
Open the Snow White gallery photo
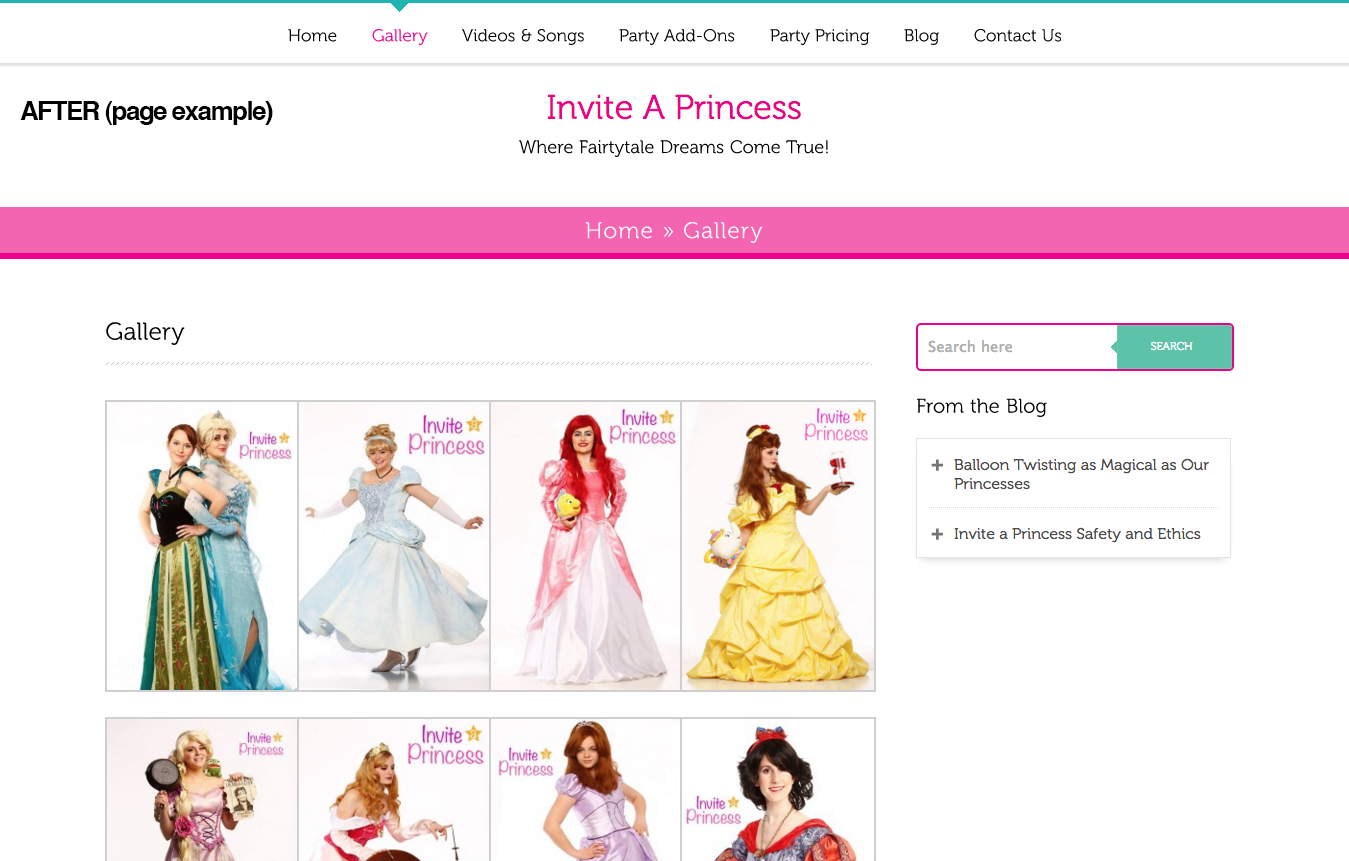[x=778, y=789]
